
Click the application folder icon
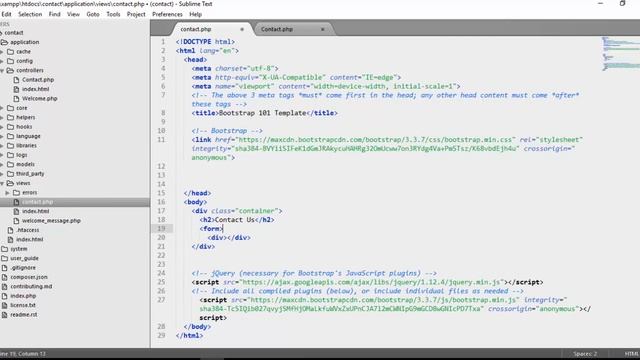pos(4,42)
